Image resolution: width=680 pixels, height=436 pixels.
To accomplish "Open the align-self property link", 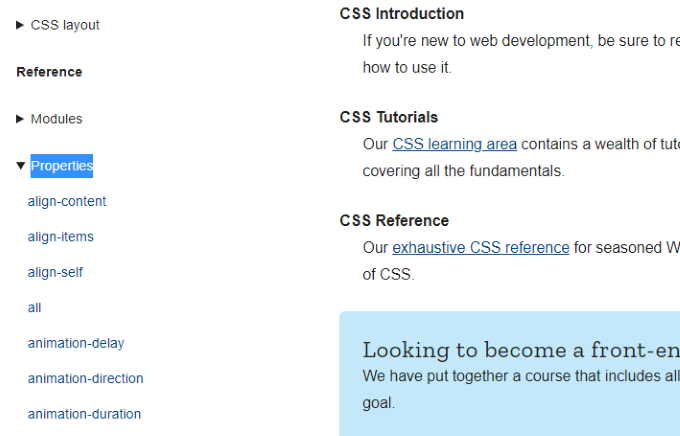I will click(x=55, y=272).
